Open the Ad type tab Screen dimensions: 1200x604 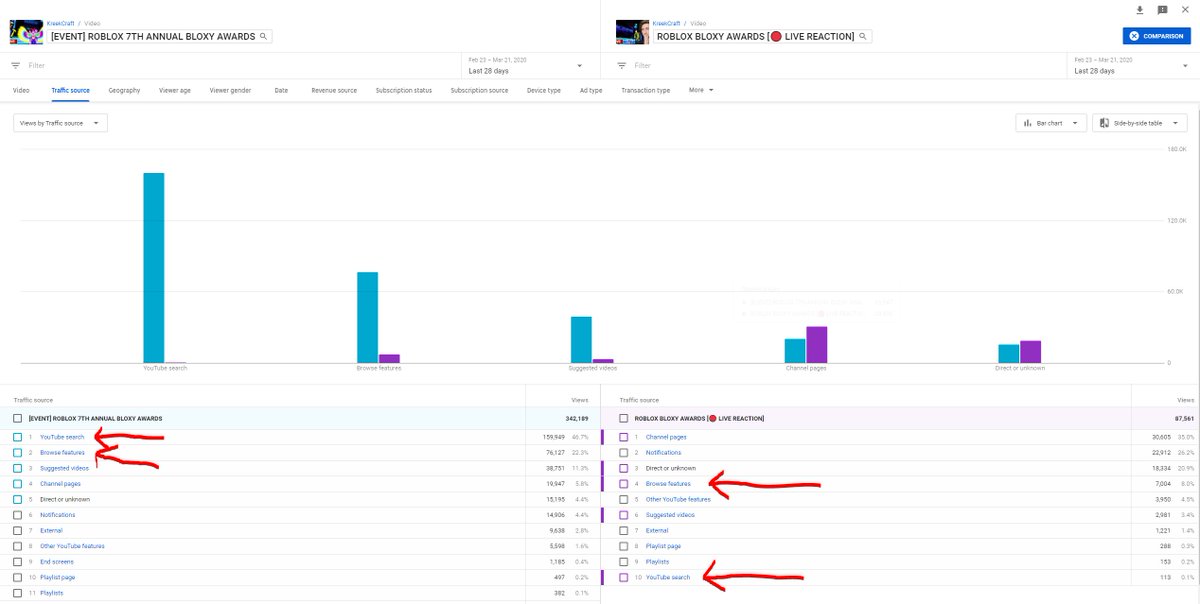pyautogui.click(x=591, y=90)
